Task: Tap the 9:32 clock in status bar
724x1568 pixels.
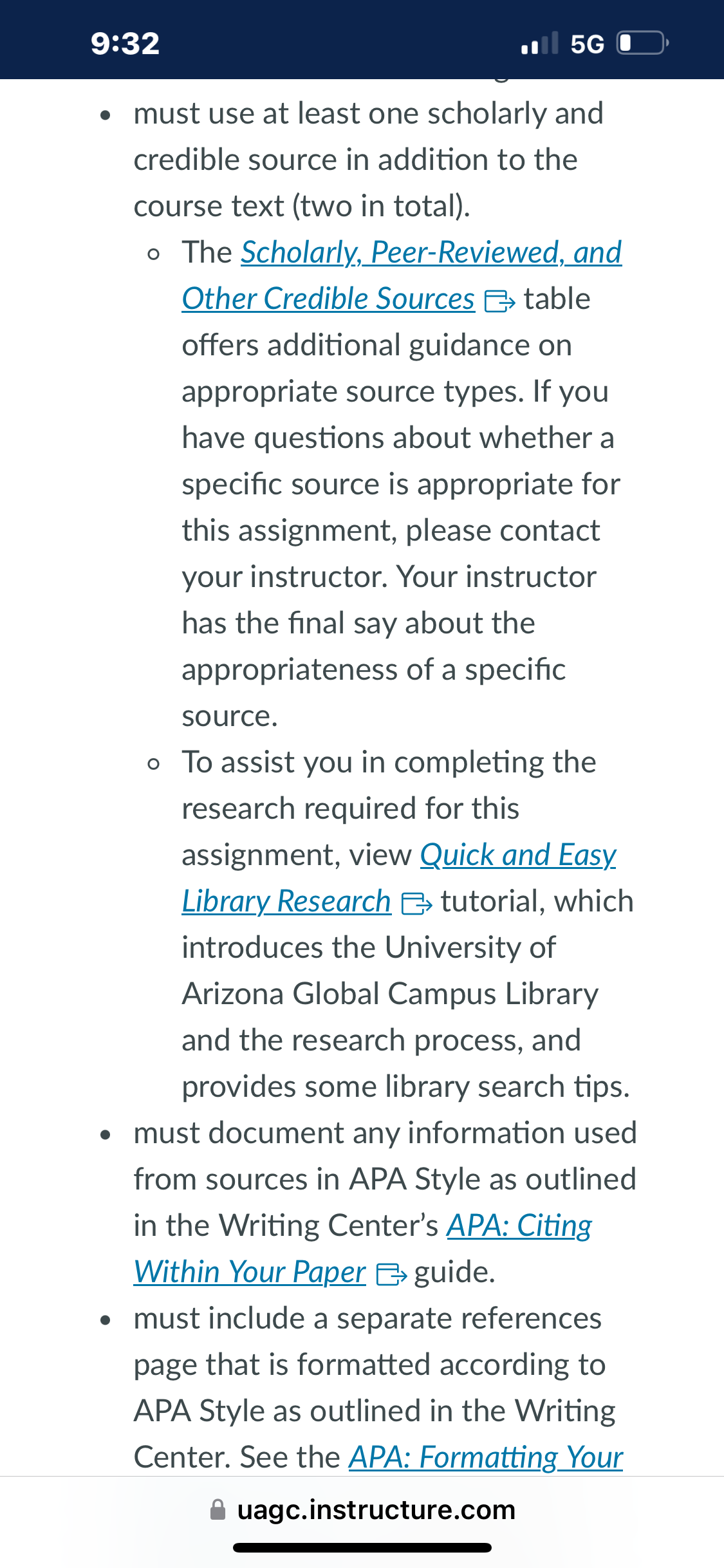Action: tap(125, 43)
